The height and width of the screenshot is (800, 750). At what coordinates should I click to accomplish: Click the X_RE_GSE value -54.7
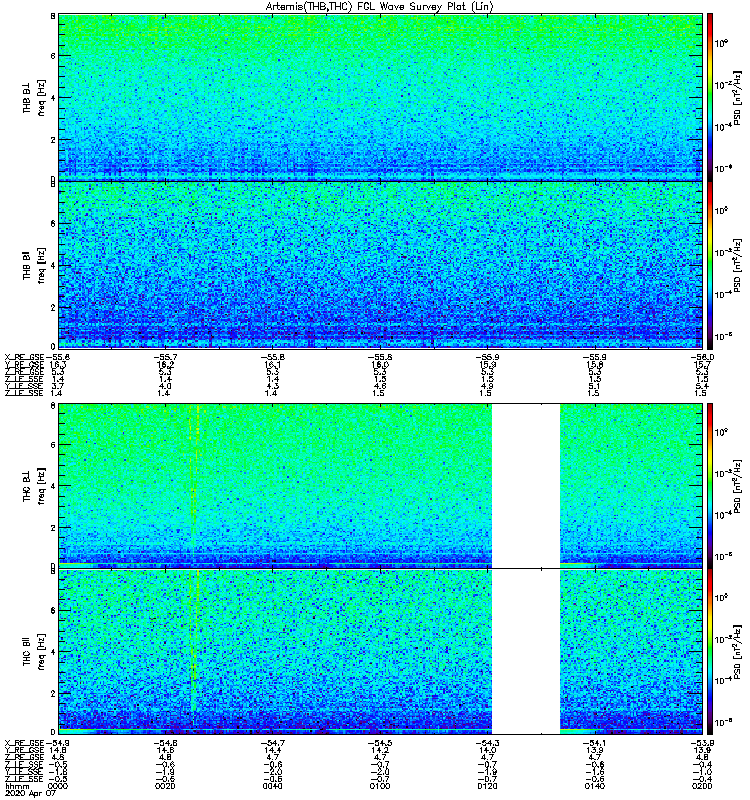click(x=272, y=743)
